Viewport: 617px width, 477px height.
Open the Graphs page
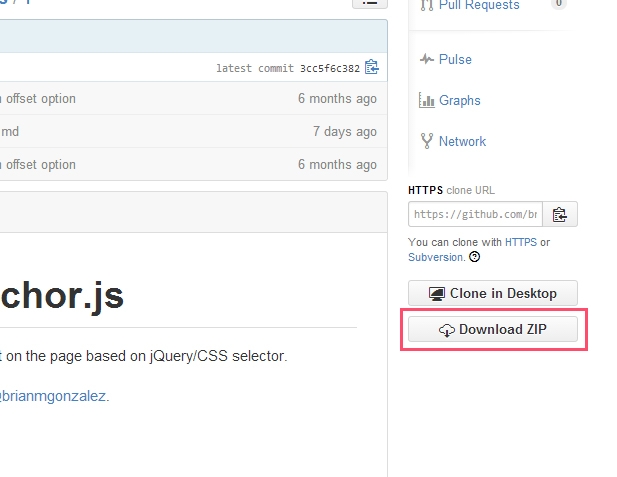pyautogui.click(x=460, y=100)
